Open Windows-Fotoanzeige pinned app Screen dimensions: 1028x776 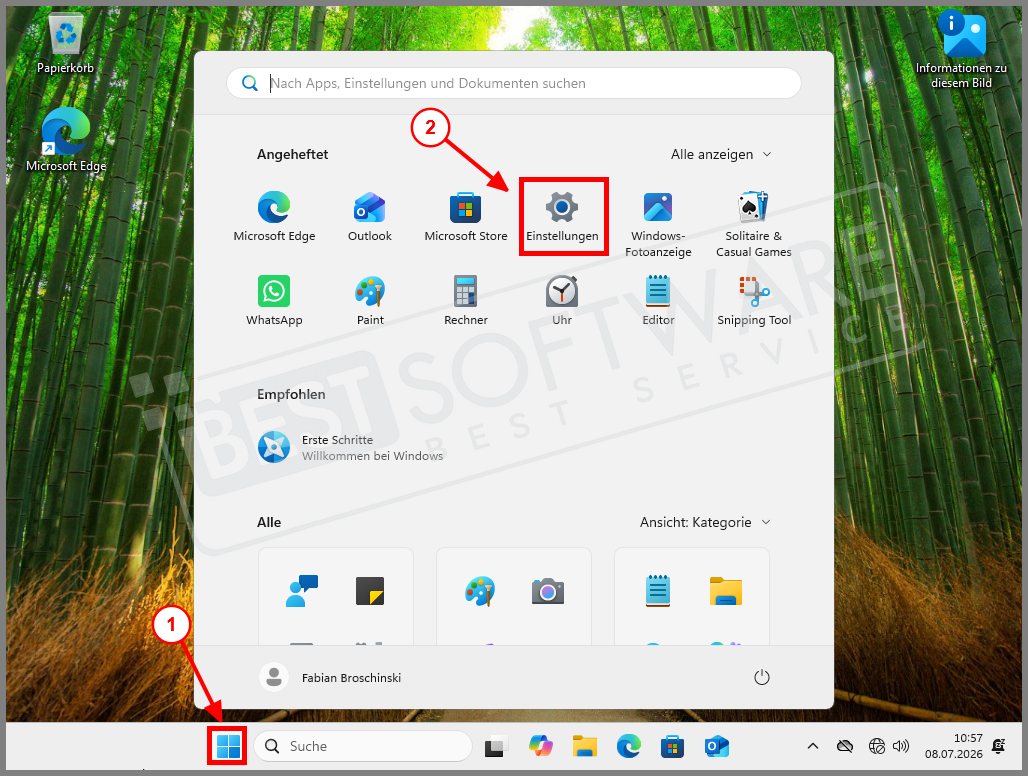(x=658, y=225)
